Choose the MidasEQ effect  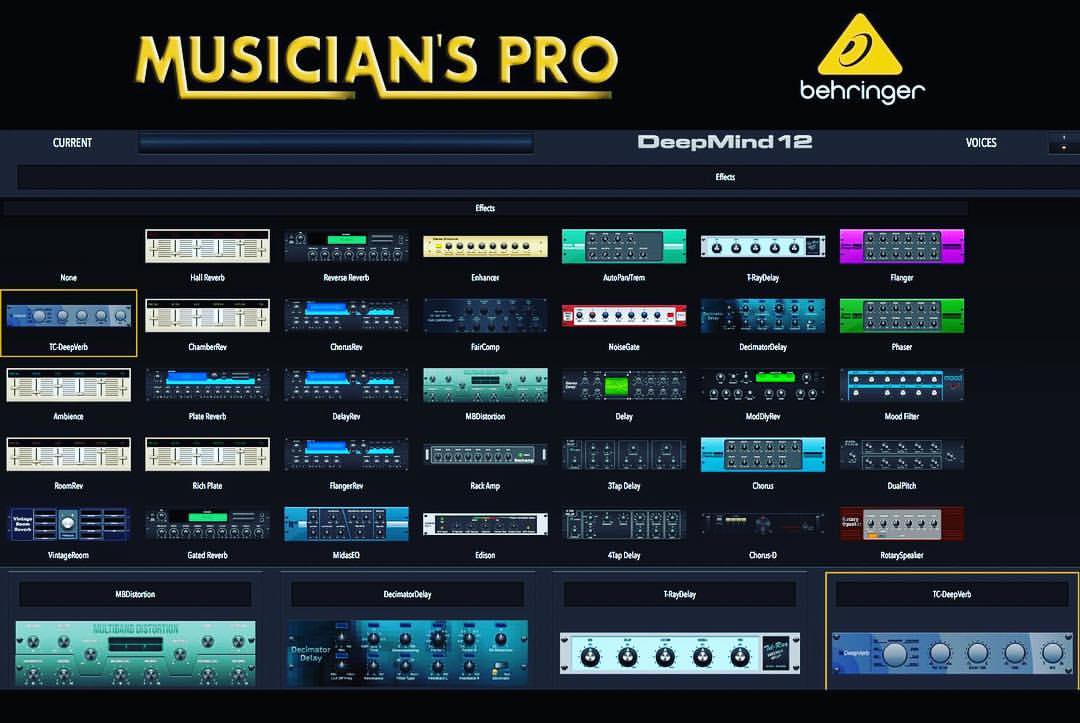(x=346, y=524)
